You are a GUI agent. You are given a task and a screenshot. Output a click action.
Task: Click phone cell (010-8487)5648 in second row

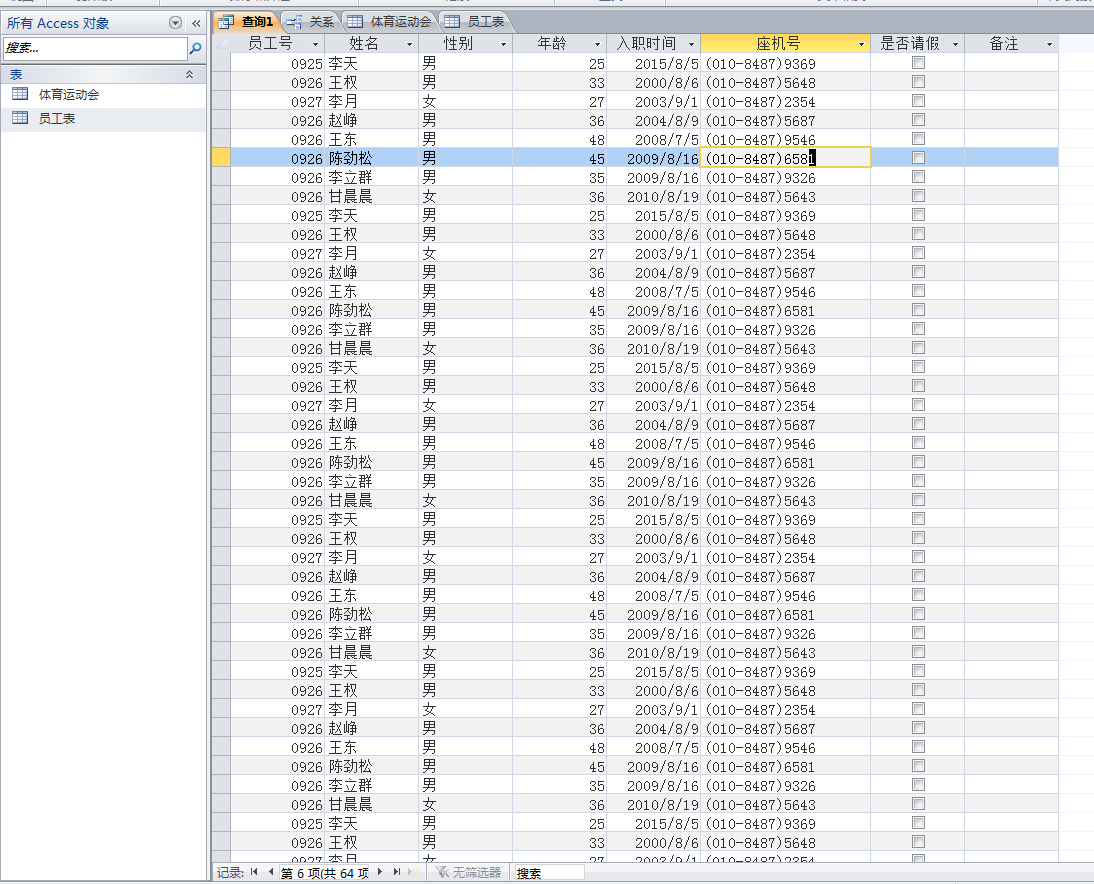pos(786,82)
